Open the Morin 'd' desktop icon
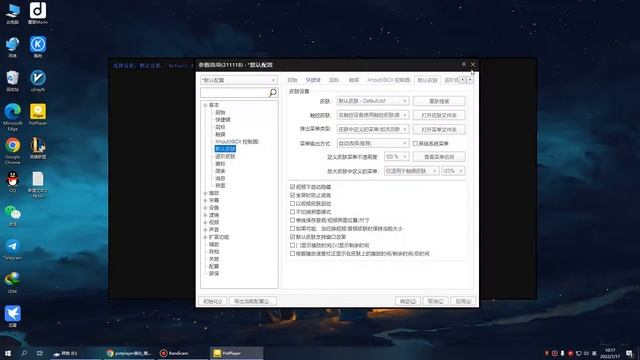The width and height of the screenshot is (640, 360). 38,13
